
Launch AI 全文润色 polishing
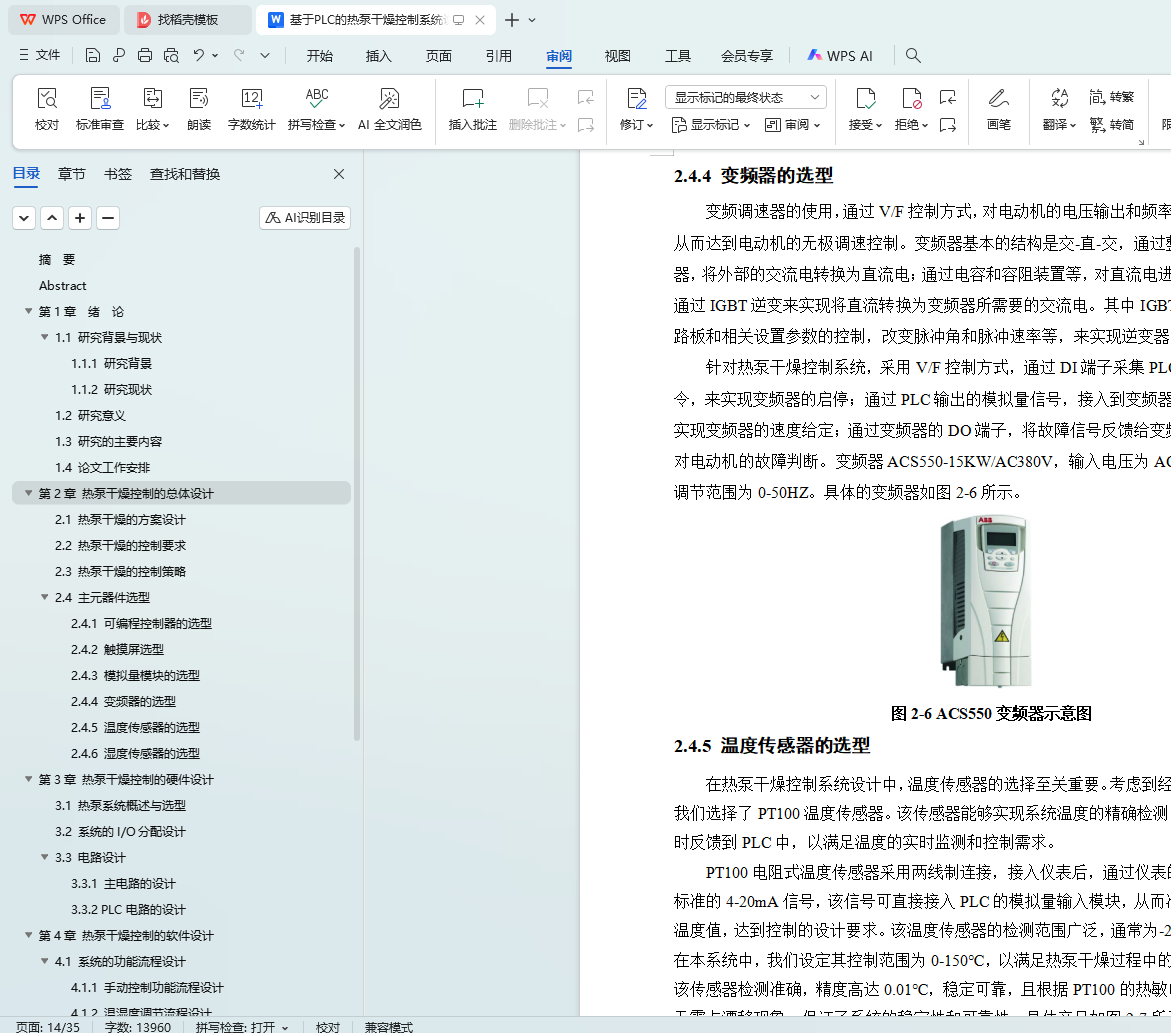389,109
